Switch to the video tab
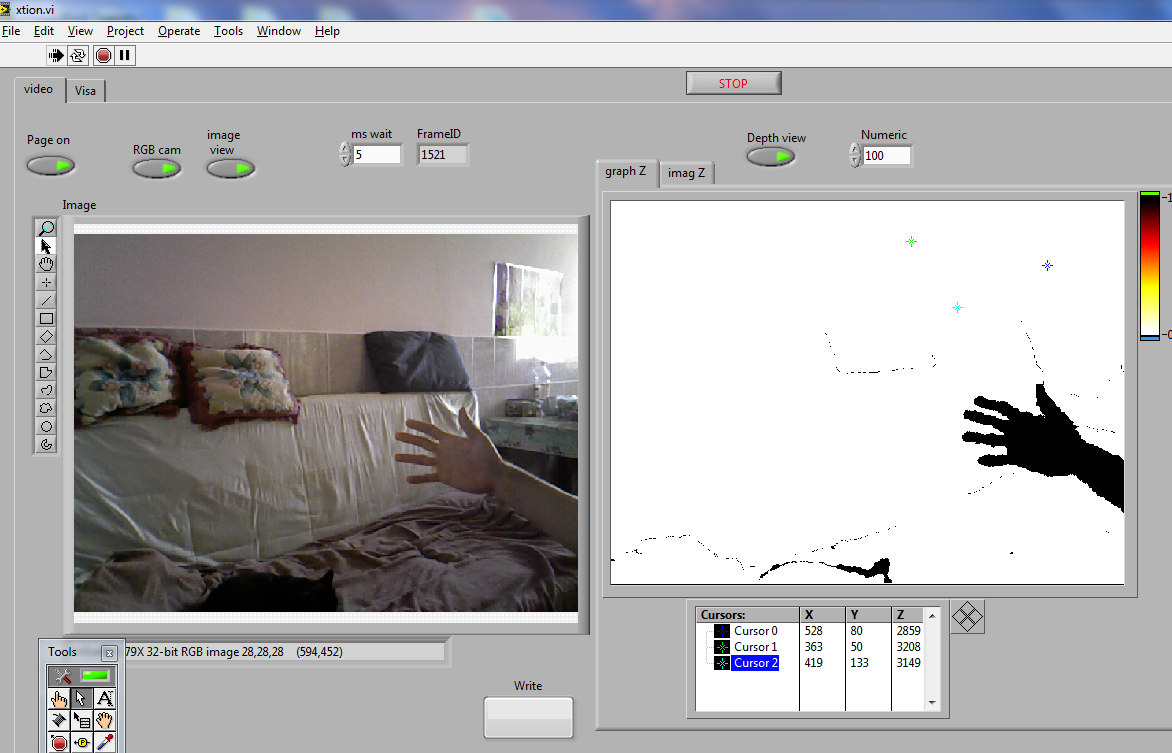The height and width of the screenshot is (753, 1172). coord(39,89)
